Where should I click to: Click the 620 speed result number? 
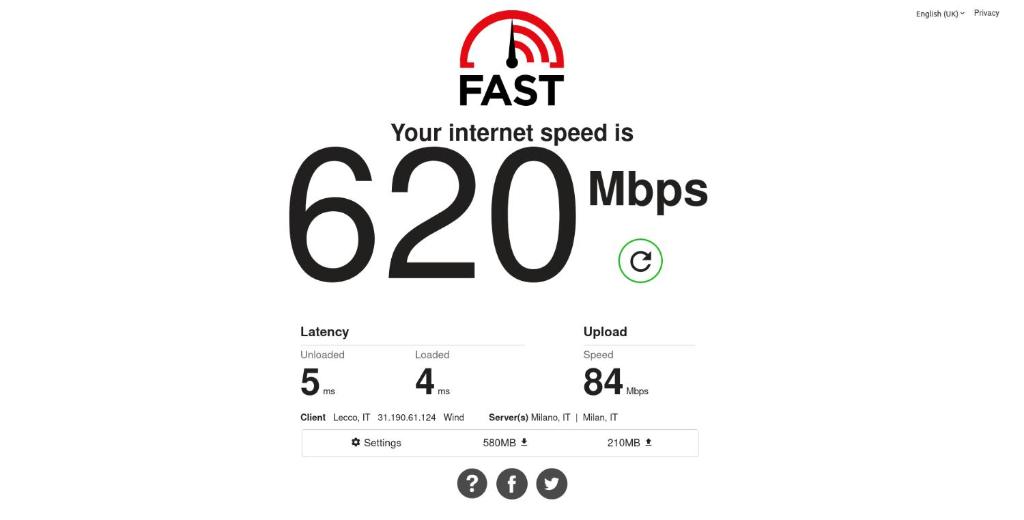(432, 215)
